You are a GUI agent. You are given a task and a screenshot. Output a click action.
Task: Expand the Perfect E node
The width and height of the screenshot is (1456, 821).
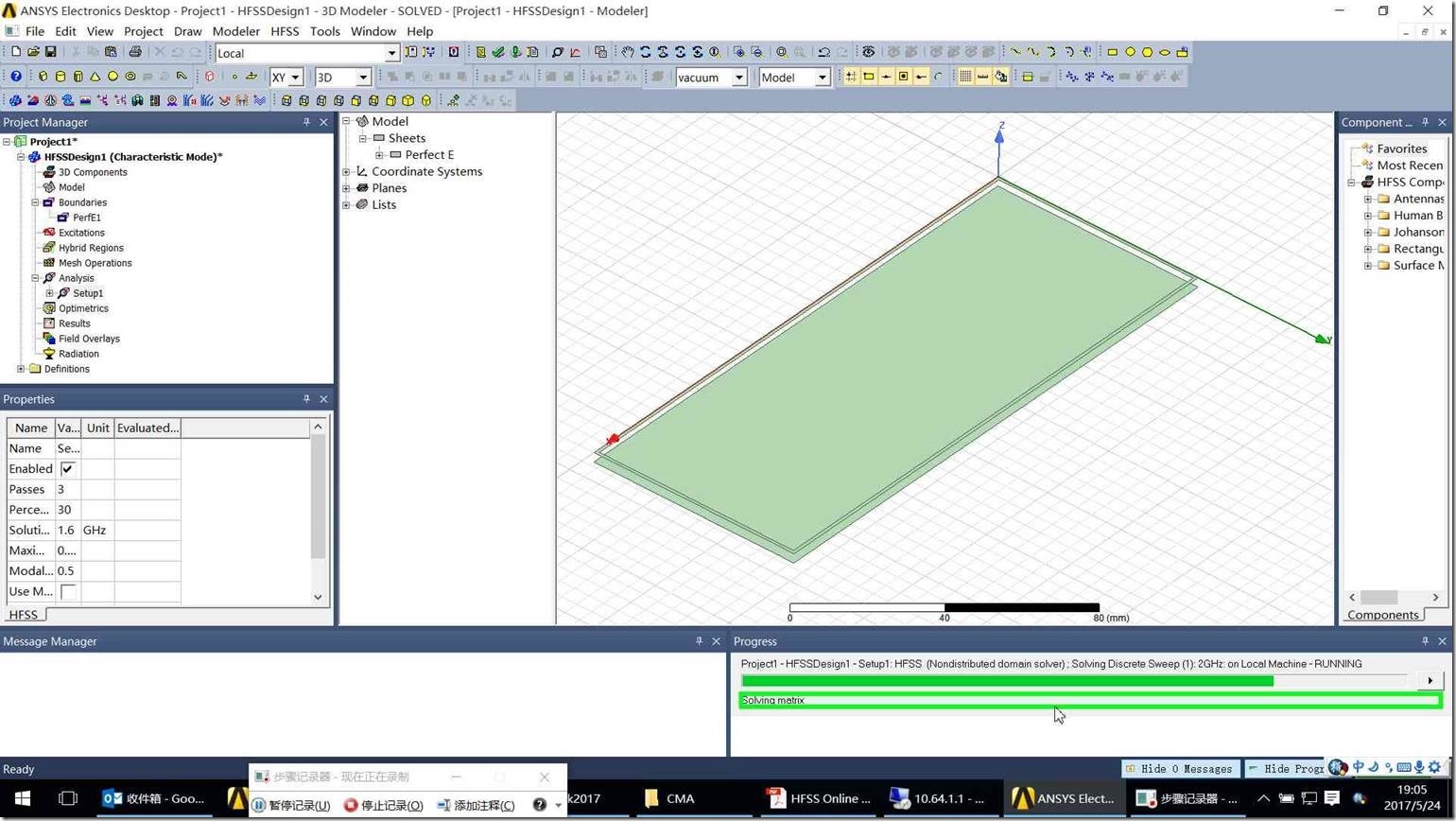pos(379,155)
